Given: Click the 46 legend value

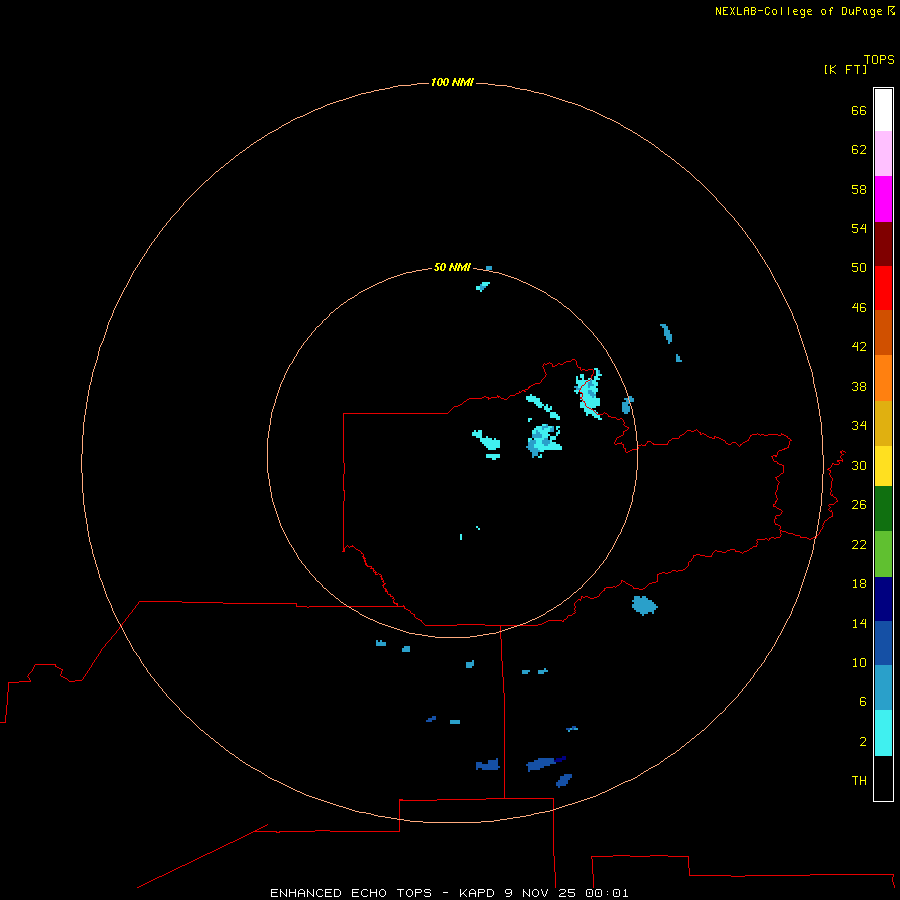Looking at the screenshot, I should (x=859, y=307).
